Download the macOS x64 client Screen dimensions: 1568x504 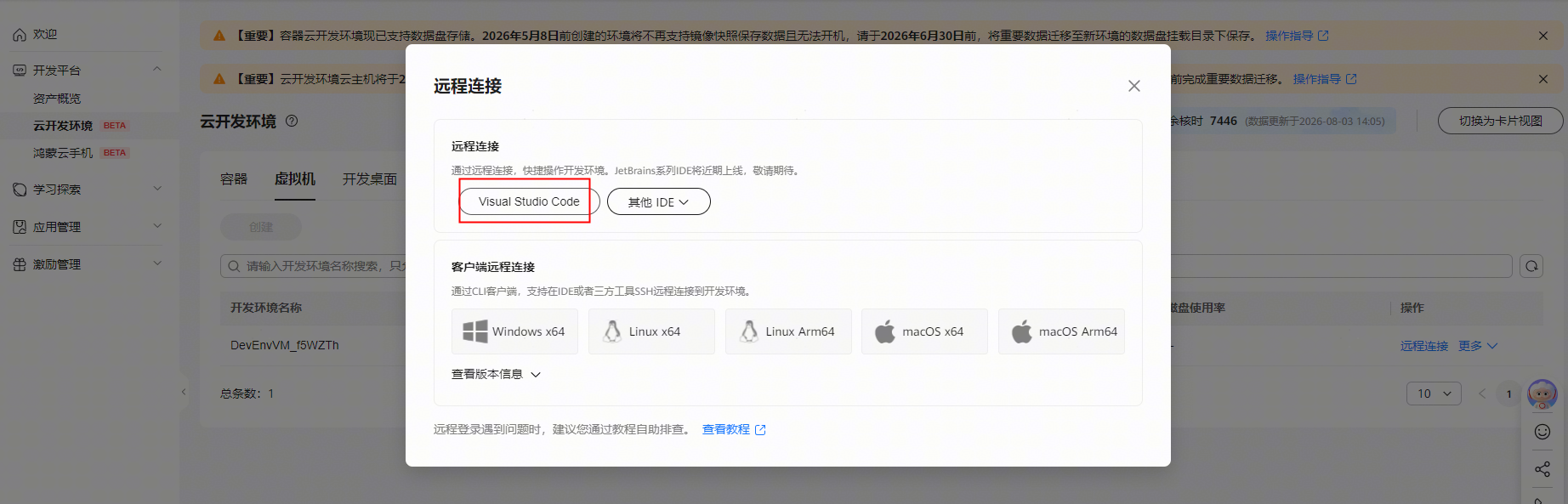924,331
